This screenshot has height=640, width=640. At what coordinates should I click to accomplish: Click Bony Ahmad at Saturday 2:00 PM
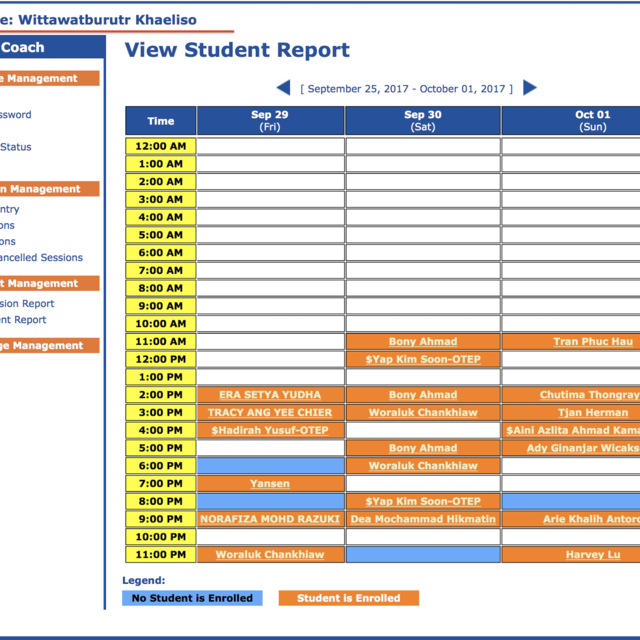[x=423, y=395]
